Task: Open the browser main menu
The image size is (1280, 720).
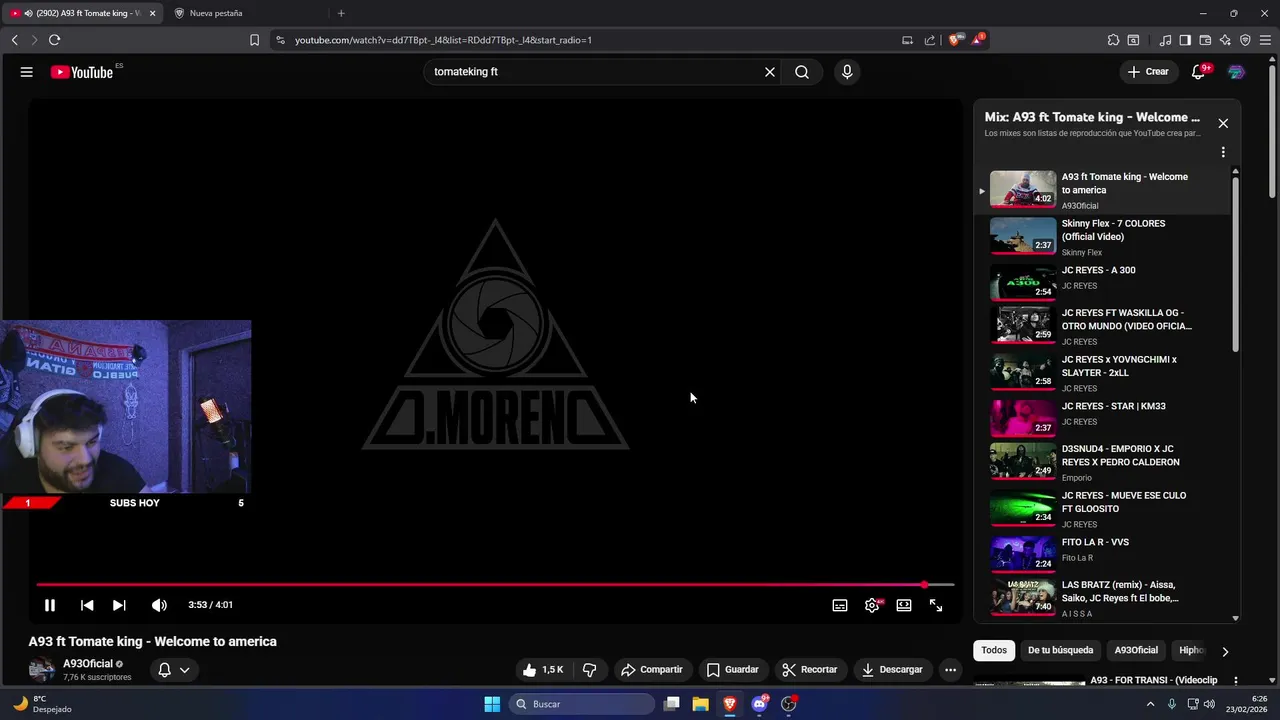Action: click(1265, 40)
